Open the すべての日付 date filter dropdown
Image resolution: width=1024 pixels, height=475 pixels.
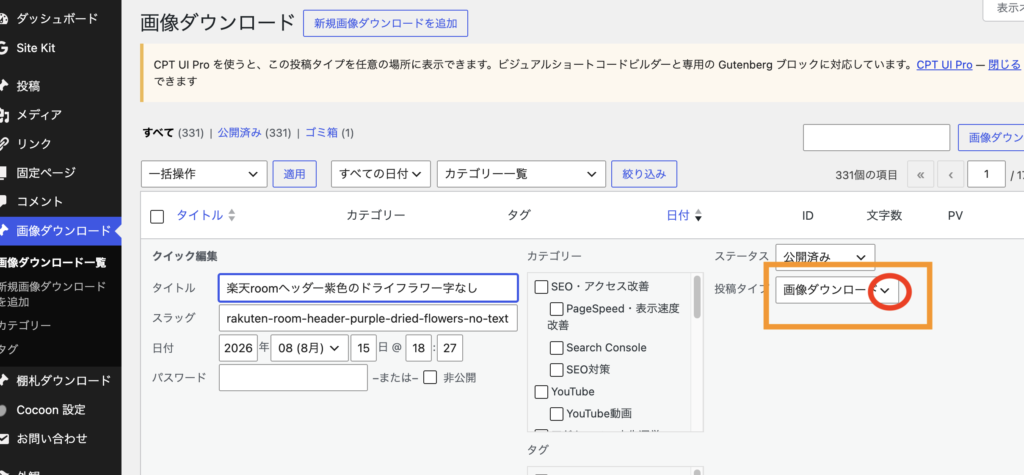pyautogui.click(x=381, y=174)
